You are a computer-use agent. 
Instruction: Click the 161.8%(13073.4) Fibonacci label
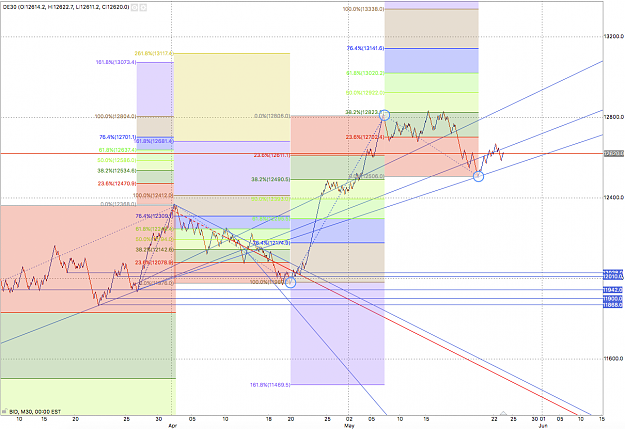click(x=116, y=62)
